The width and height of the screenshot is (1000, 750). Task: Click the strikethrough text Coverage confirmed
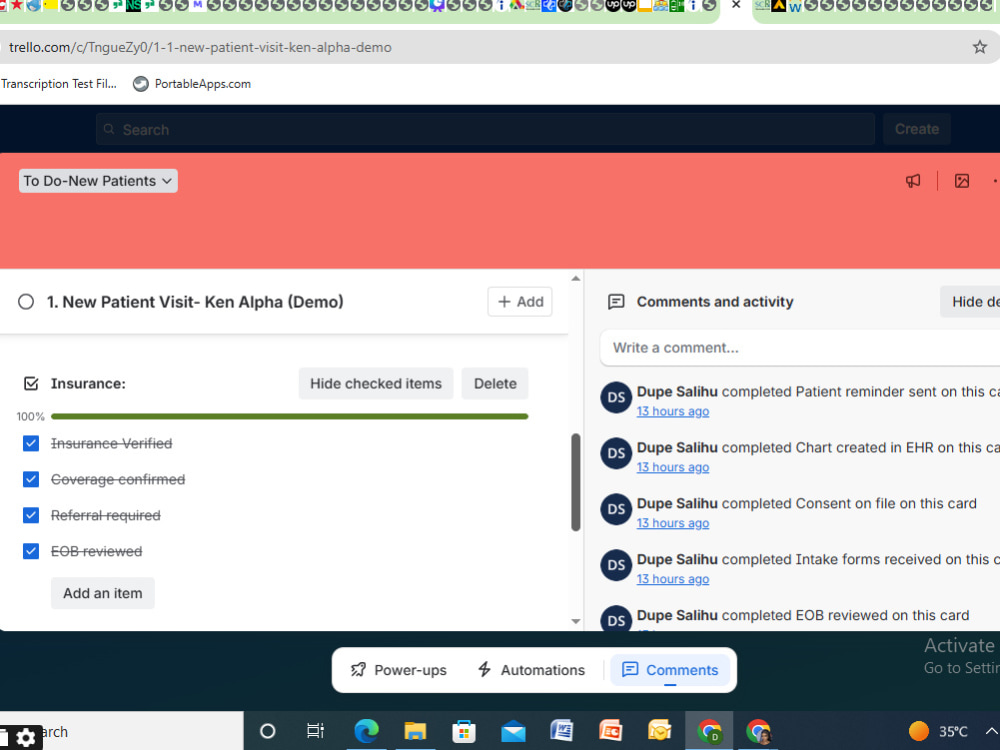coord(118,479)
